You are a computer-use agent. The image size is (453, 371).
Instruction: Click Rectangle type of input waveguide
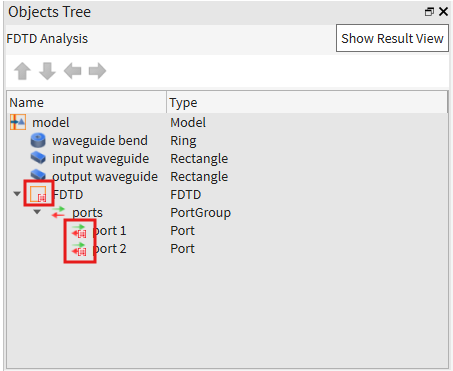click(199, 159)
